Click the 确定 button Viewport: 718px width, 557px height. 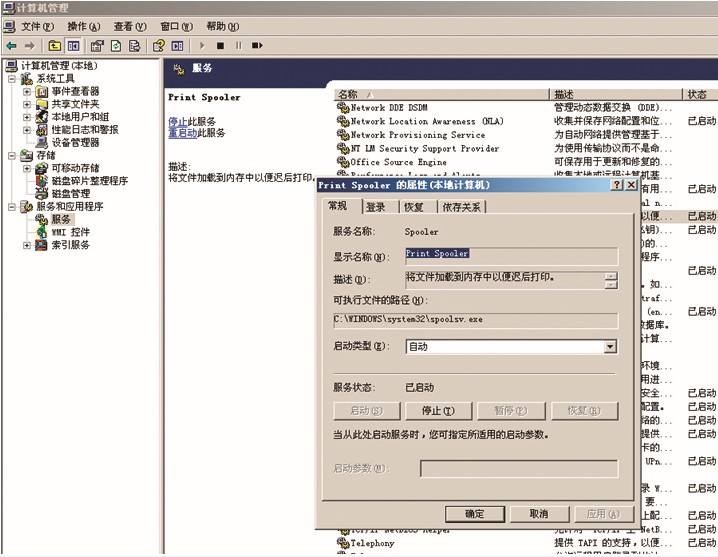[475, 514]
